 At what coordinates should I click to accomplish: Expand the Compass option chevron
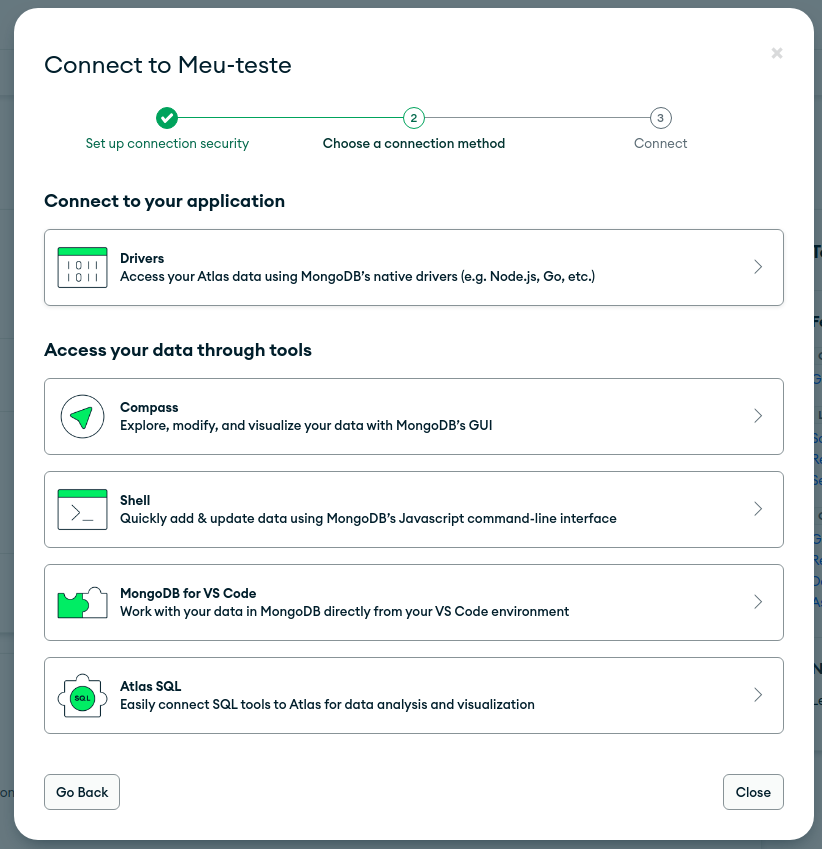(x=758, y=416)
